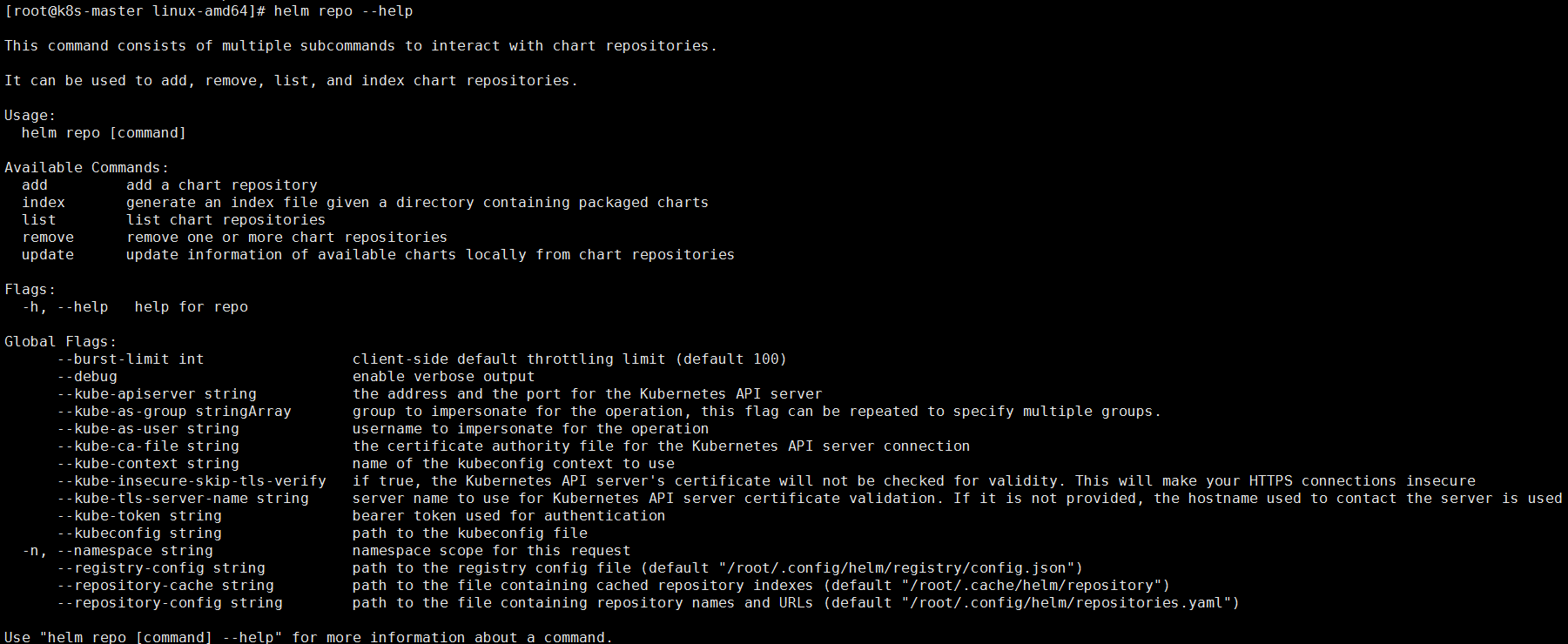Click the '--kube-apiserver string' flag
1568x644 pixels.
pos(157,394)
